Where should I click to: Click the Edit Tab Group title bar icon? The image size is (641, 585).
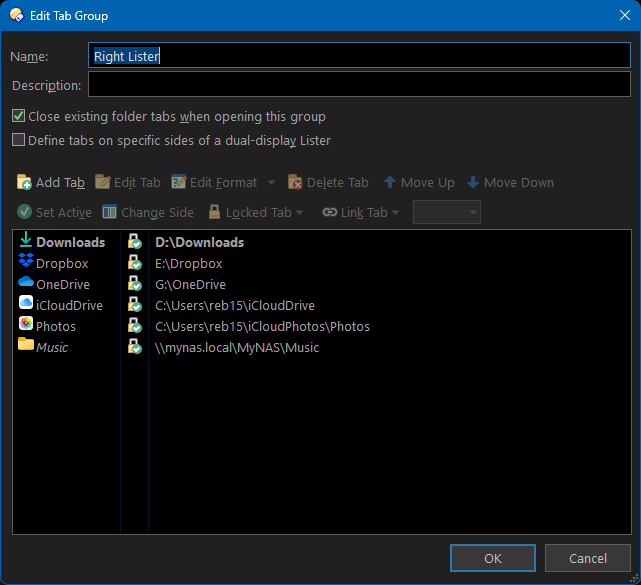tap(16, 15)
